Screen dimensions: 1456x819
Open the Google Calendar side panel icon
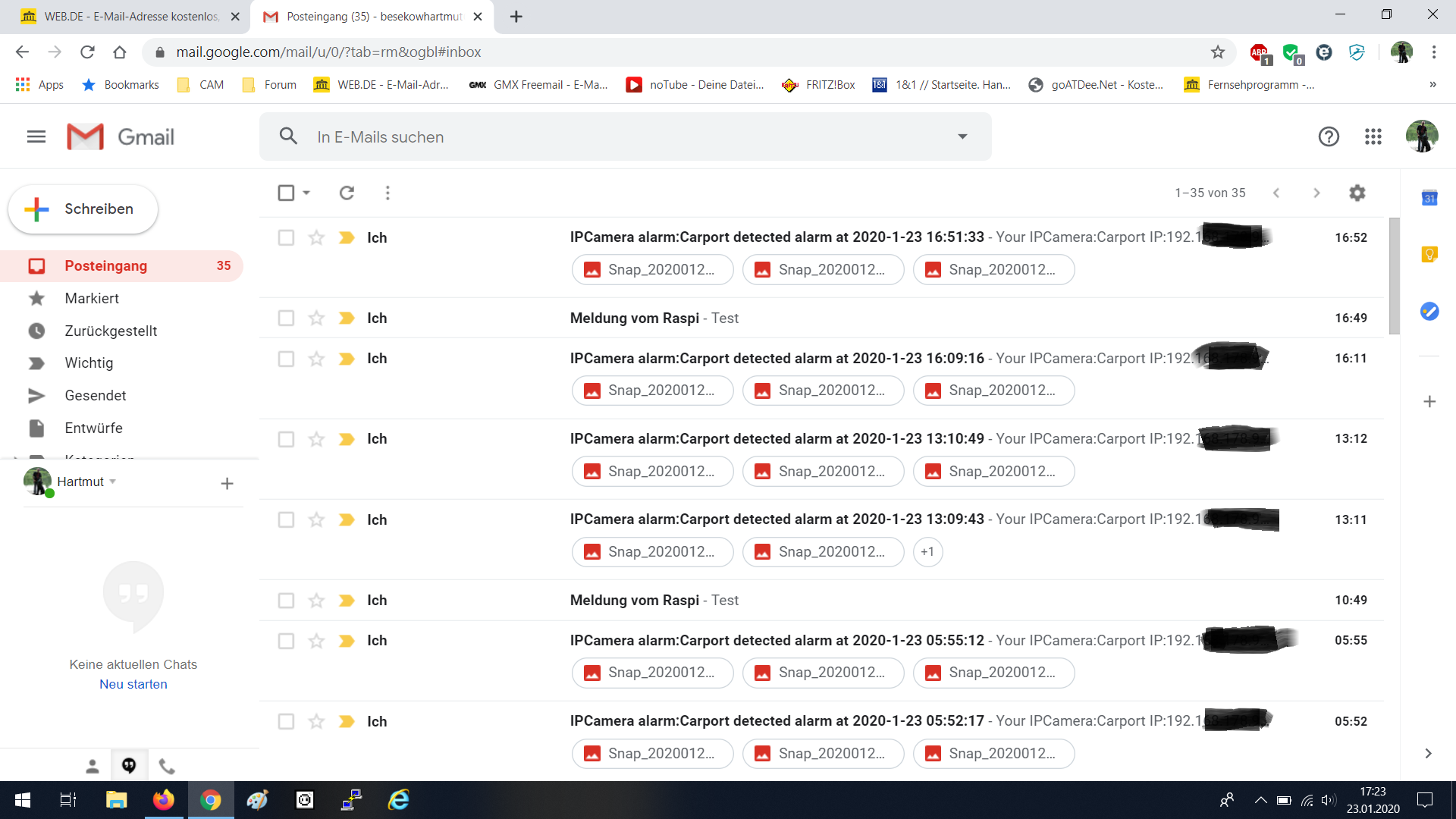click(1429, 198)
